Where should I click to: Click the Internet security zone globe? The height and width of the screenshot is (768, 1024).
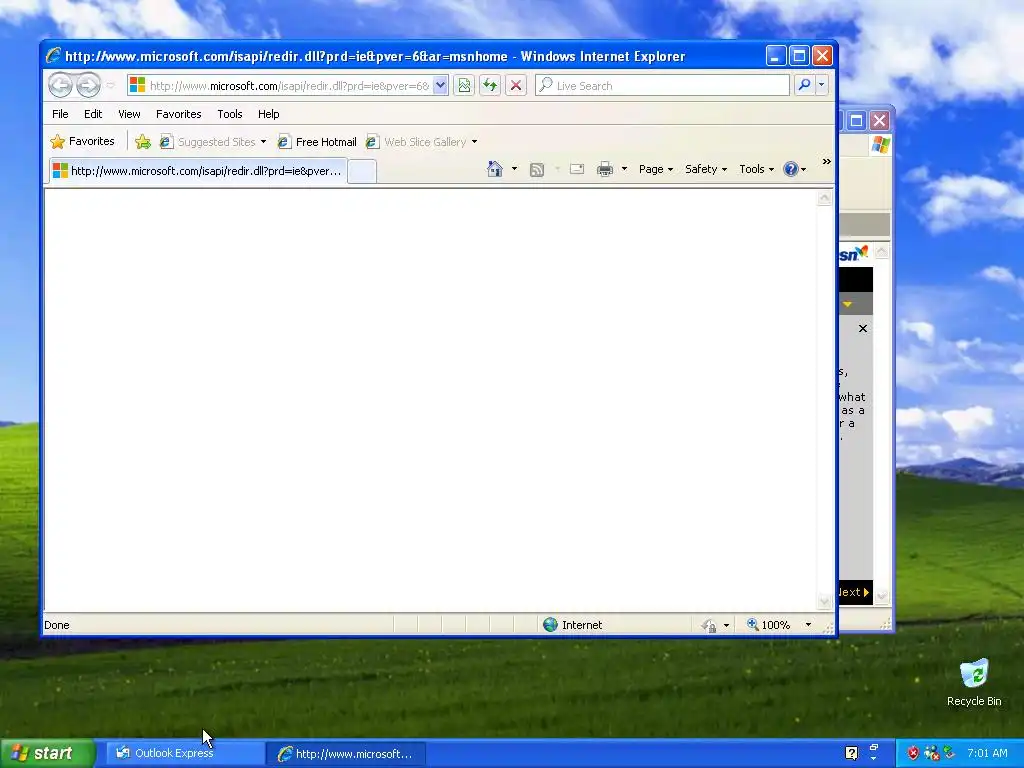coord(550,625)
